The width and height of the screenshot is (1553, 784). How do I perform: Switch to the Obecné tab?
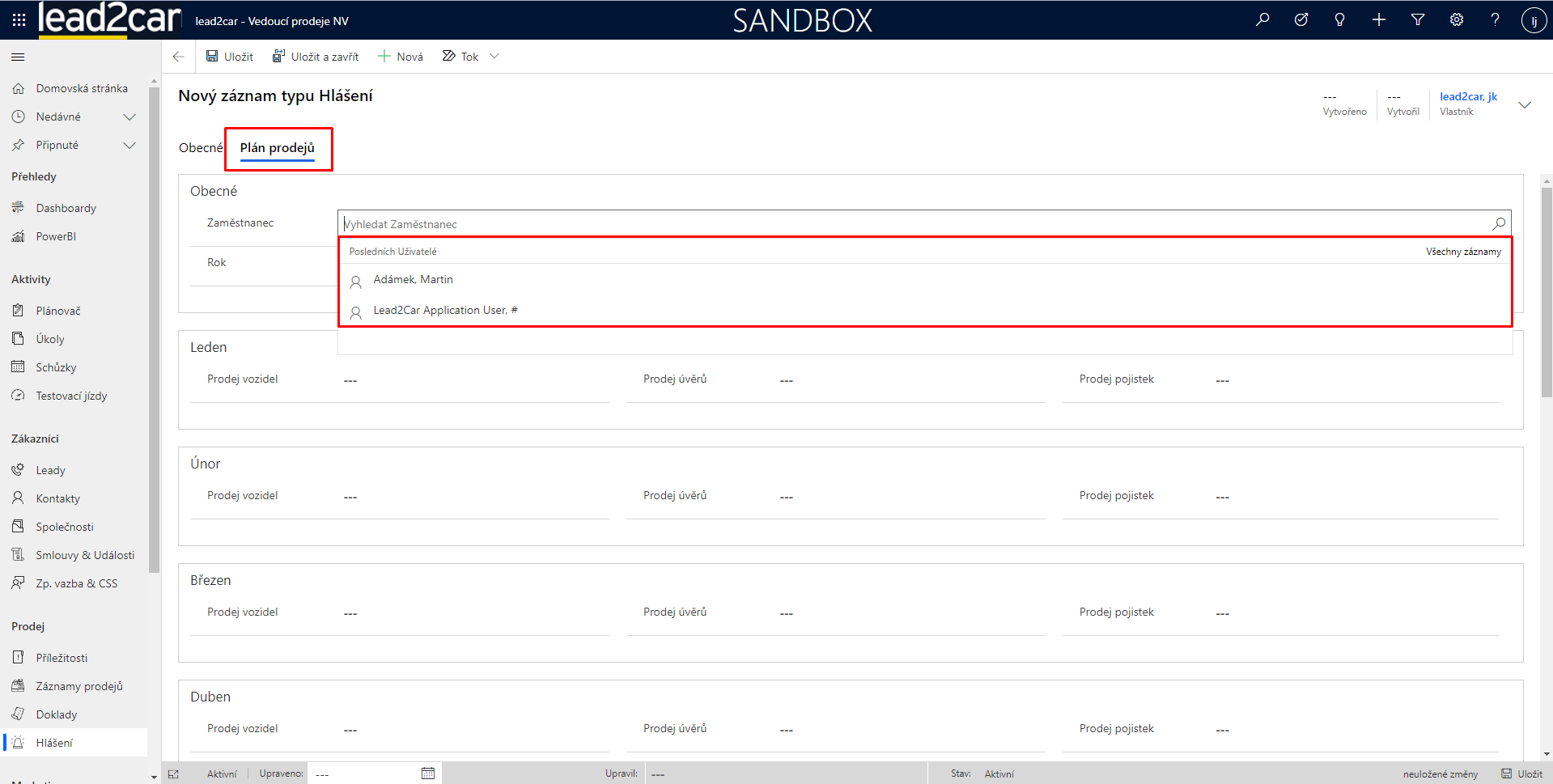click(200, 148)
